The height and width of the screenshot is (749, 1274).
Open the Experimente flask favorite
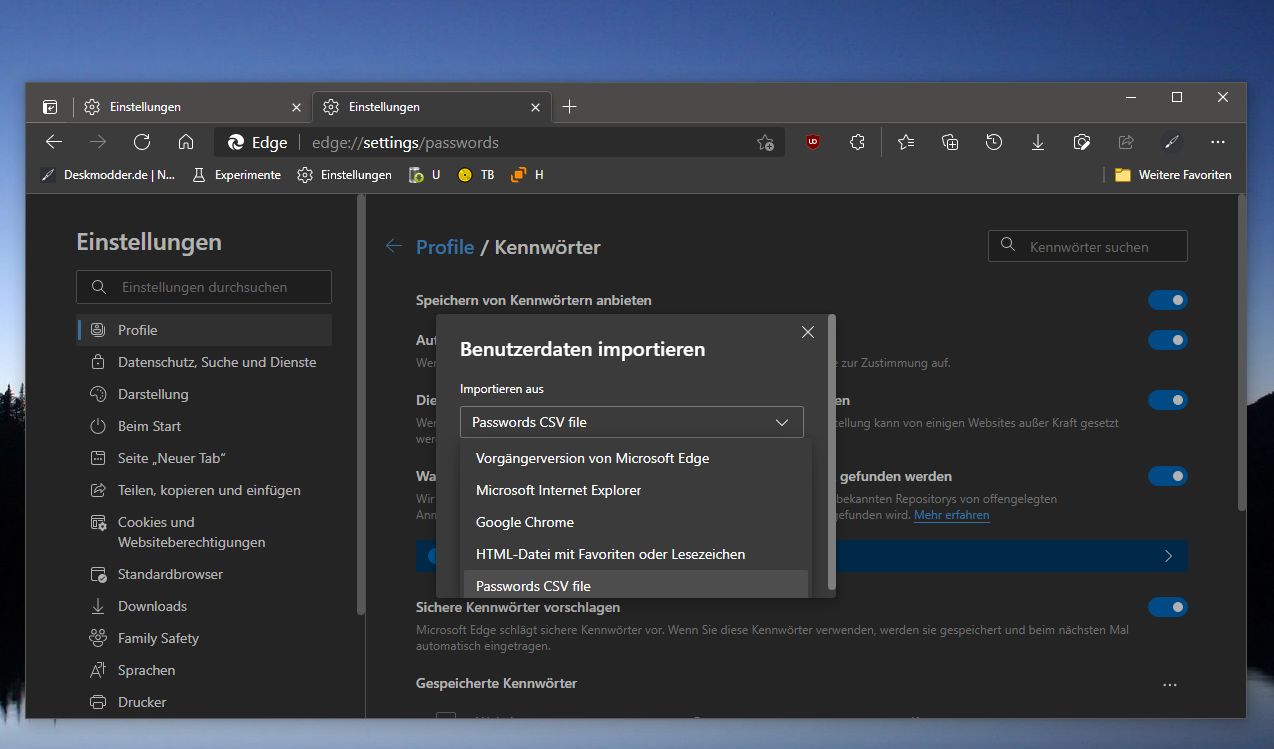click(x=236, y=175)
